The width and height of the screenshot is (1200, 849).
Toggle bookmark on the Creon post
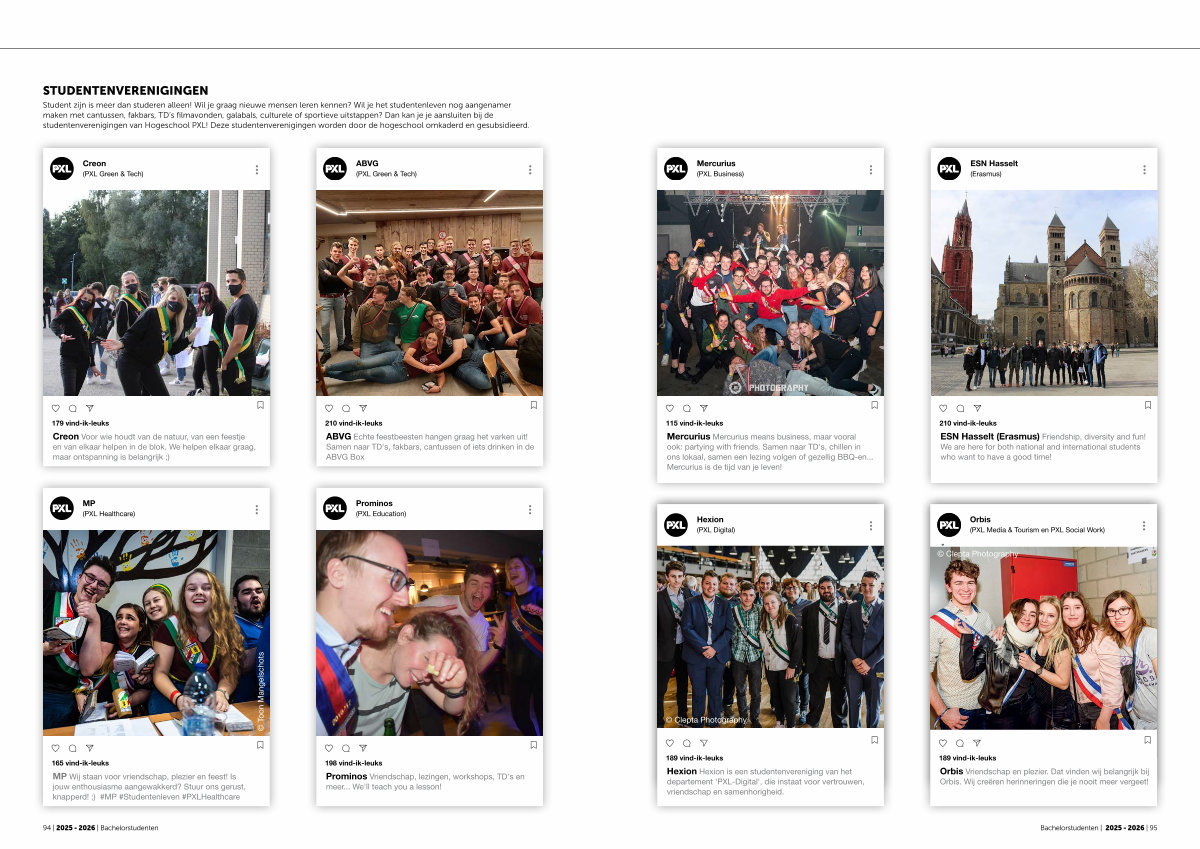[260, 405]
